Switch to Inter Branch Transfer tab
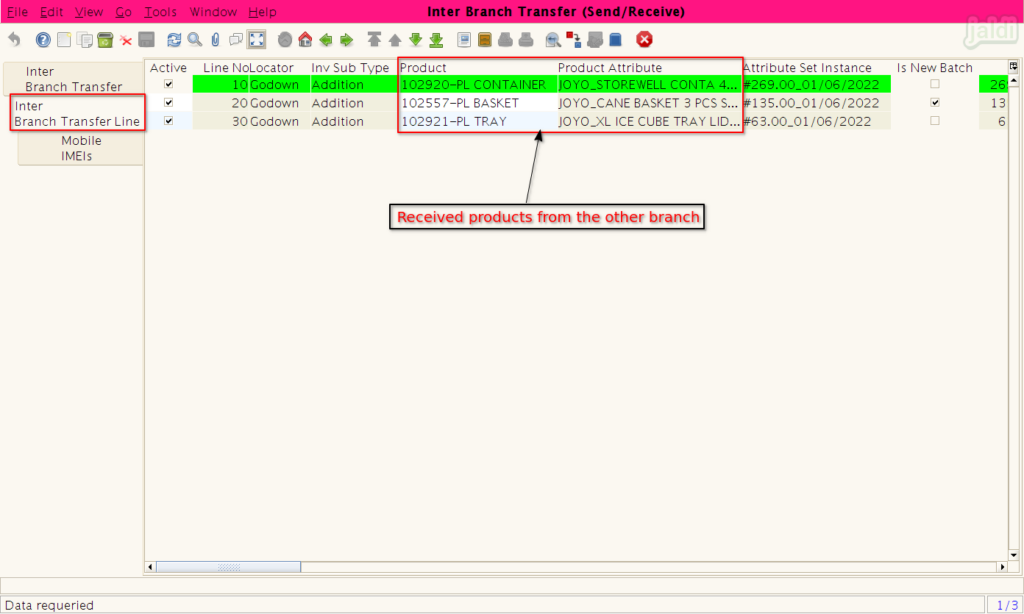The width and height of the screenshot is (1024, 614). click(73, 79)
